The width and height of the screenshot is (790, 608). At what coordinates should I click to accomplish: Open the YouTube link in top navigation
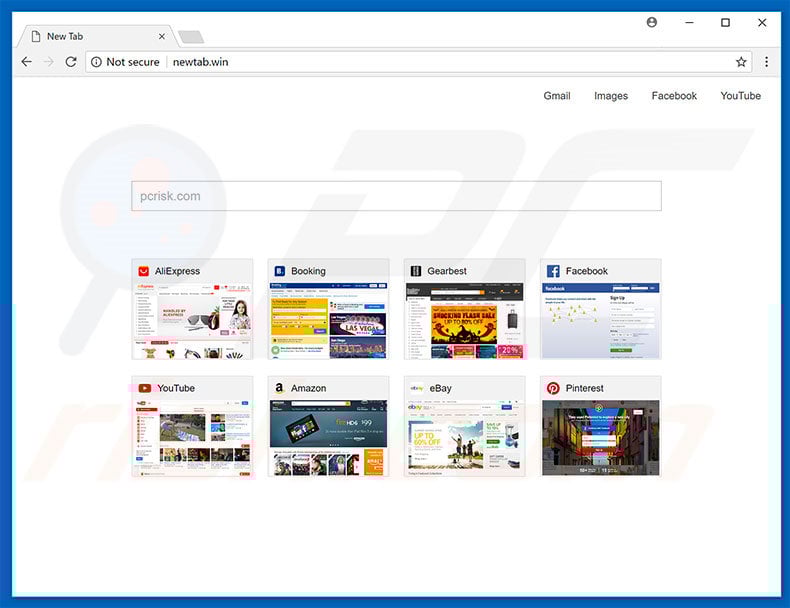(741, 96)
